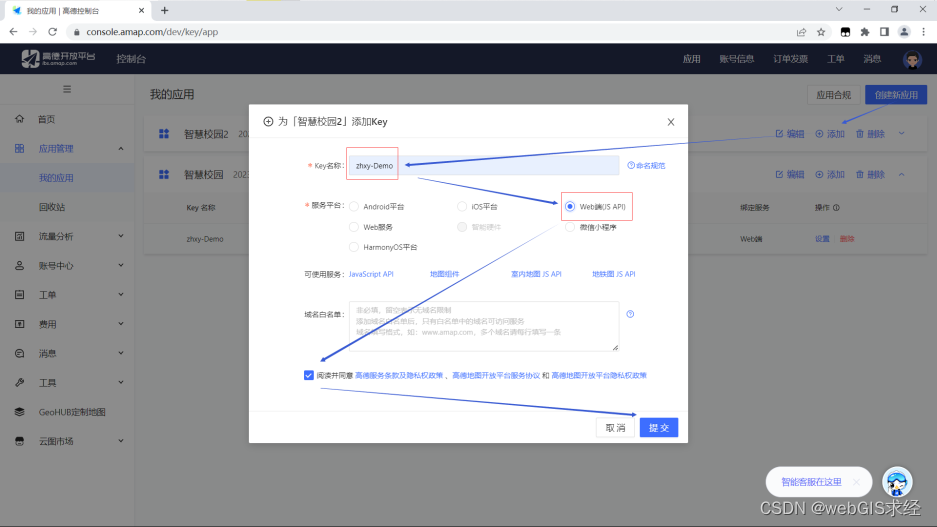Expand the 消息 sidebar section
937x527 pixels.
point(67,354)
